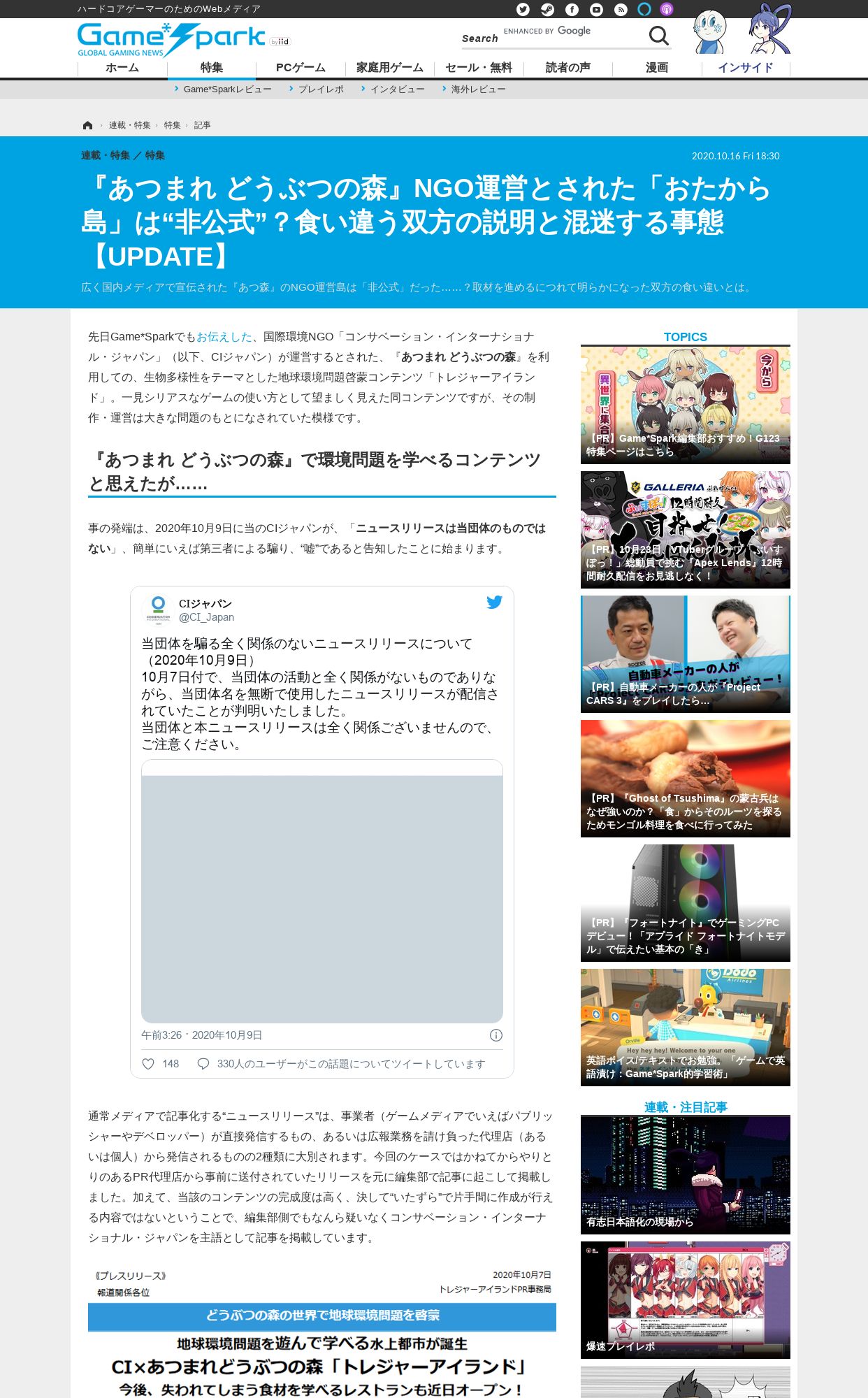This screenshot has height=1398, width=868.
Task: Open the フォートナイト ゲーミングPC PR thumbnail
Action: point(686,903)
